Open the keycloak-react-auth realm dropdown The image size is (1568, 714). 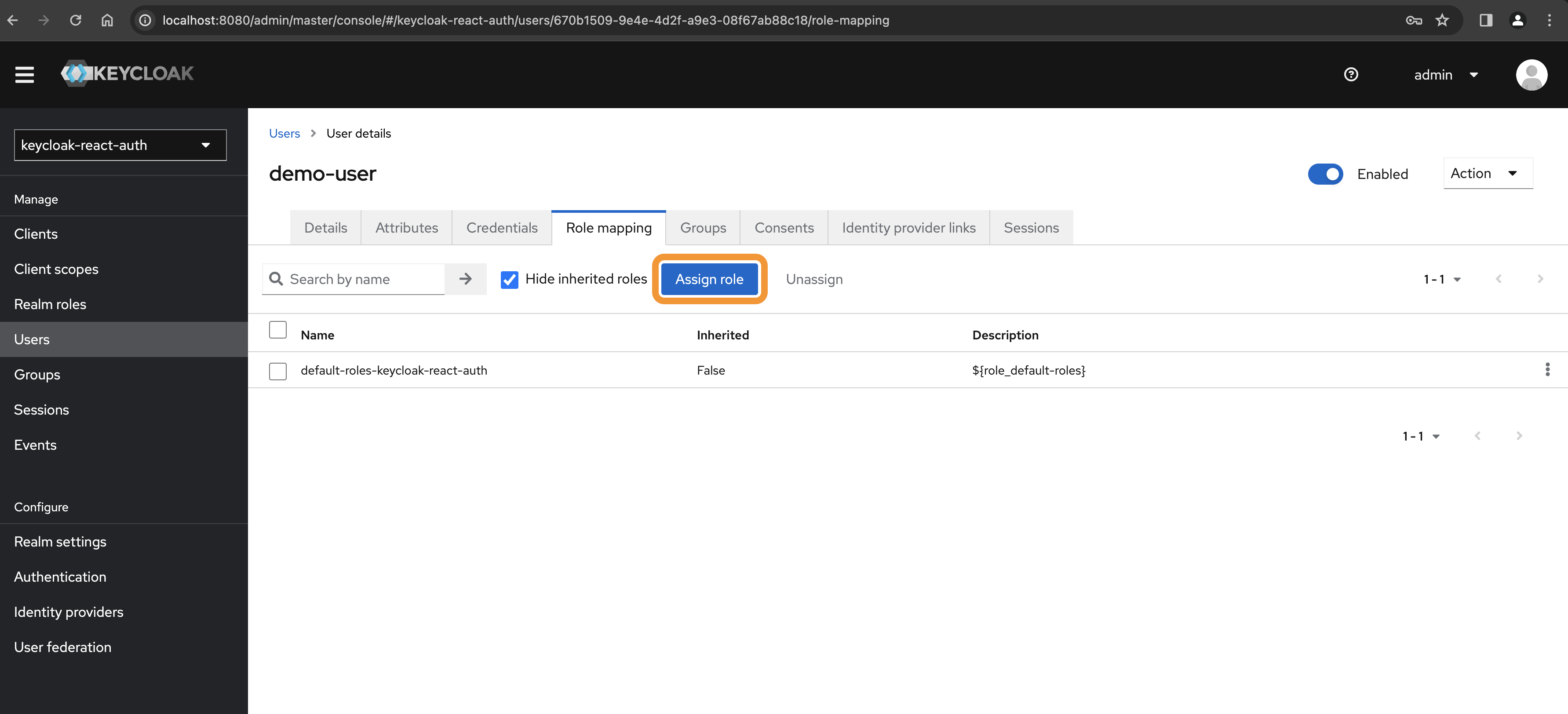120,145
